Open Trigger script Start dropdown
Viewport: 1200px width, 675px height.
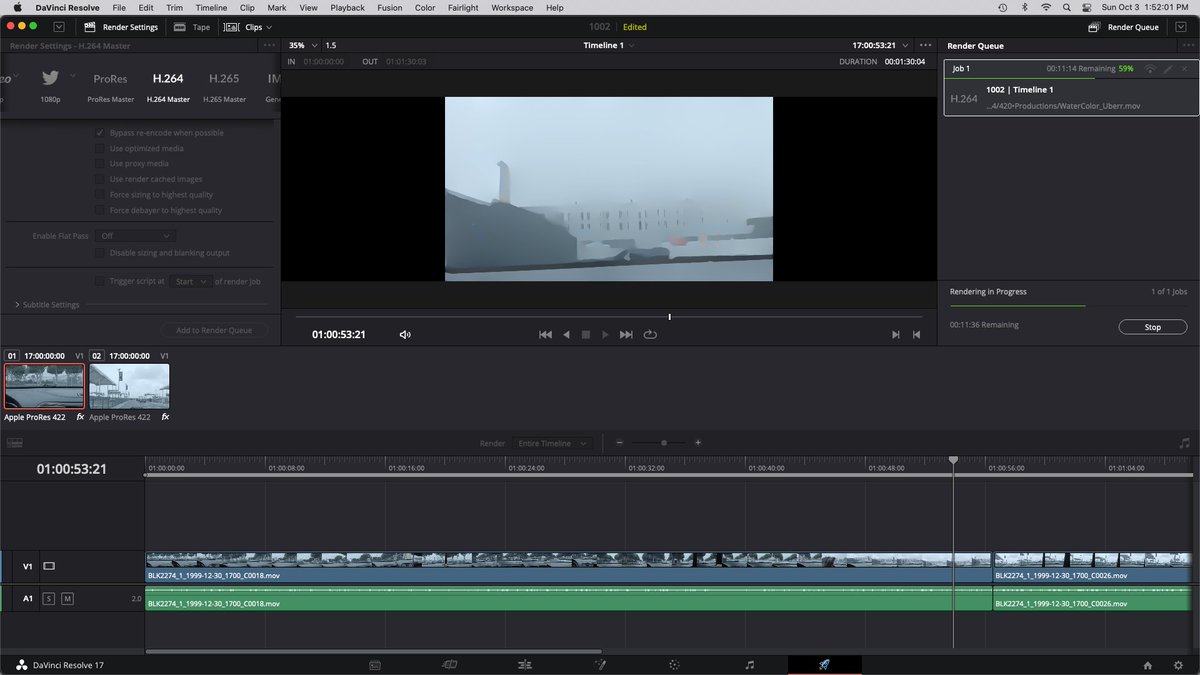[190, 282]
